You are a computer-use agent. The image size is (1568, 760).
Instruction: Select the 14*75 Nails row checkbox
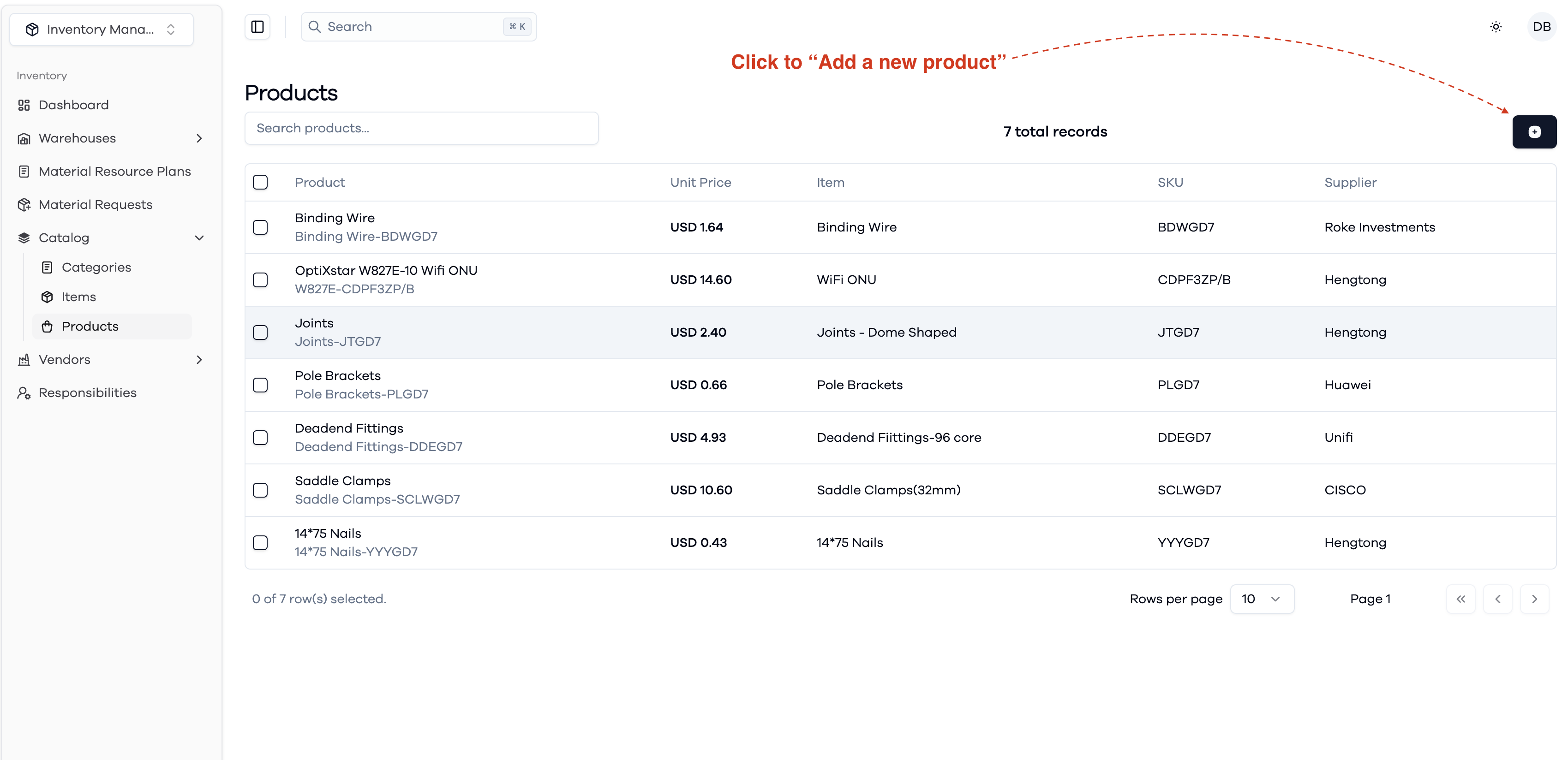(260, 543)
